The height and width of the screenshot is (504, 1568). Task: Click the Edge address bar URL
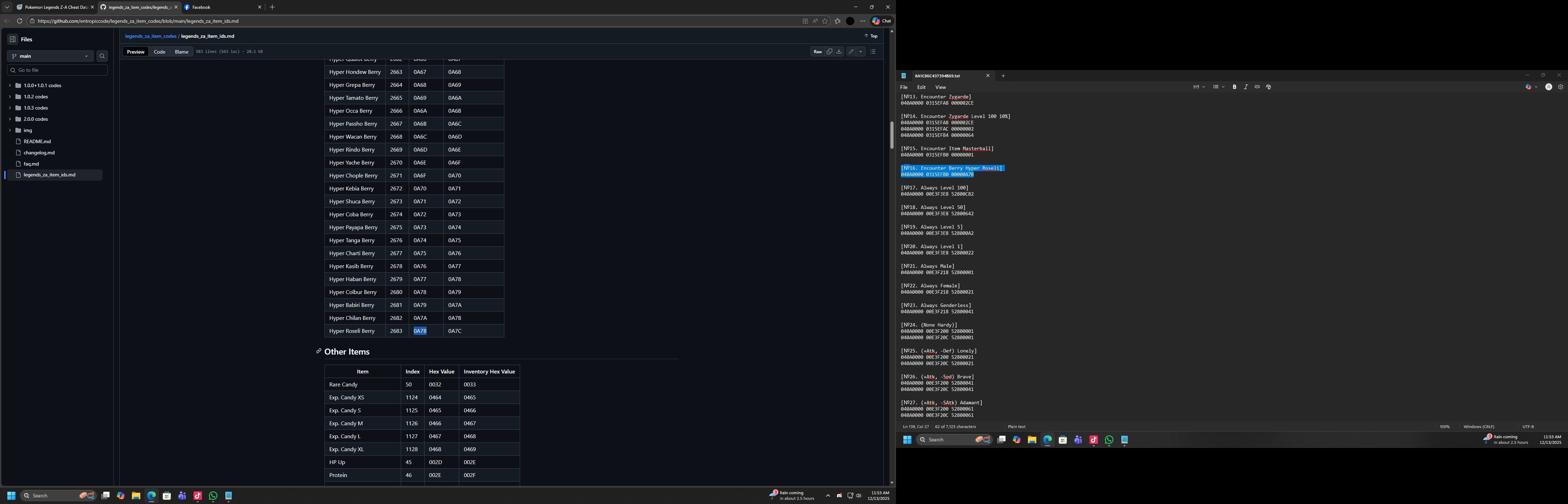138,21
